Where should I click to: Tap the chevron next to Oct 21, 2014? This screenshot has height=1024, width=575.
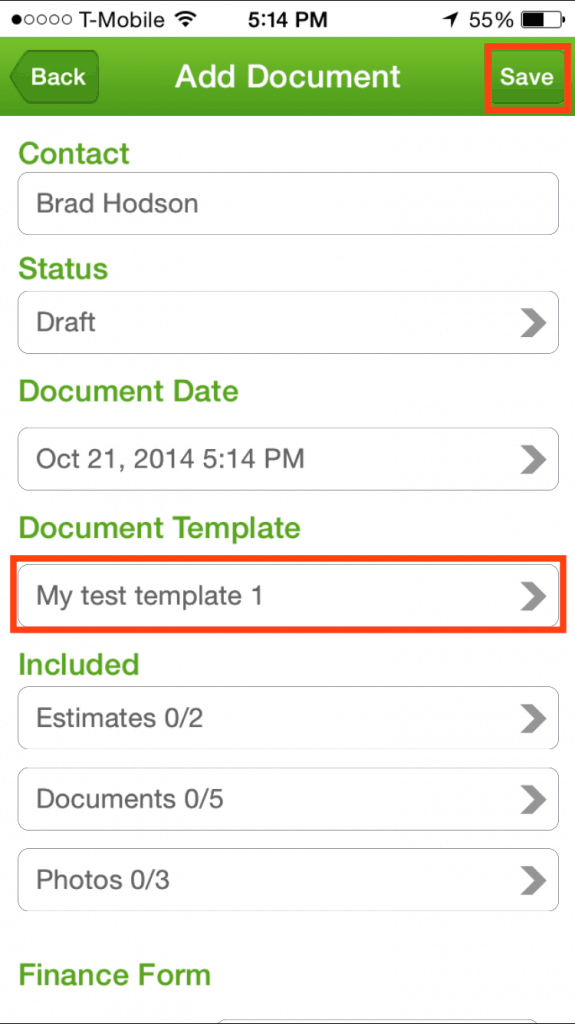pyautogui.click(x=533, y=459)
